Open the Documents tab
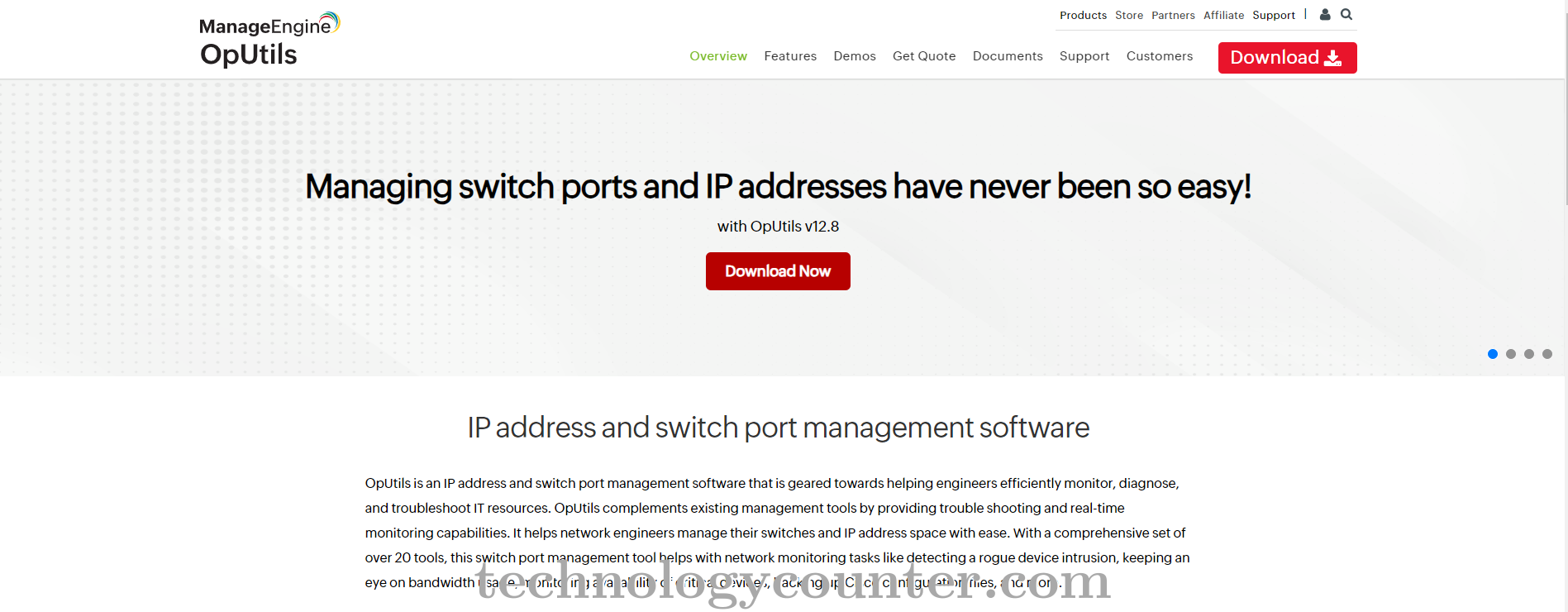The image size is (1568, 612). click(1008, 56)
